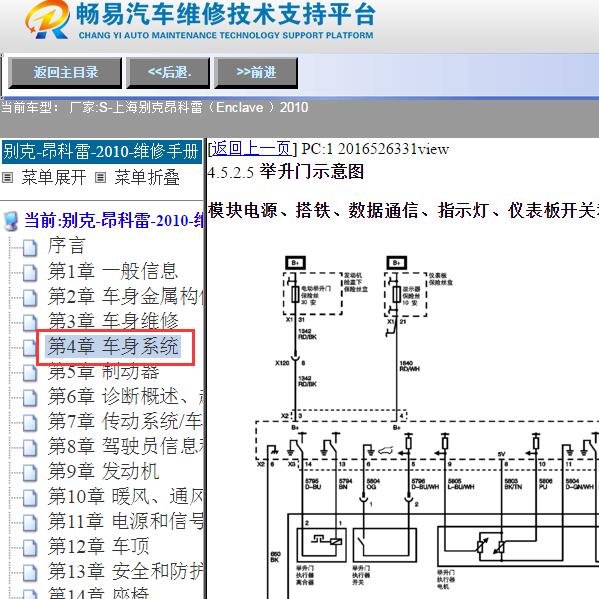599x599 pixels.
Task: Go back with the <<后退 button
Action: [168, 73]
